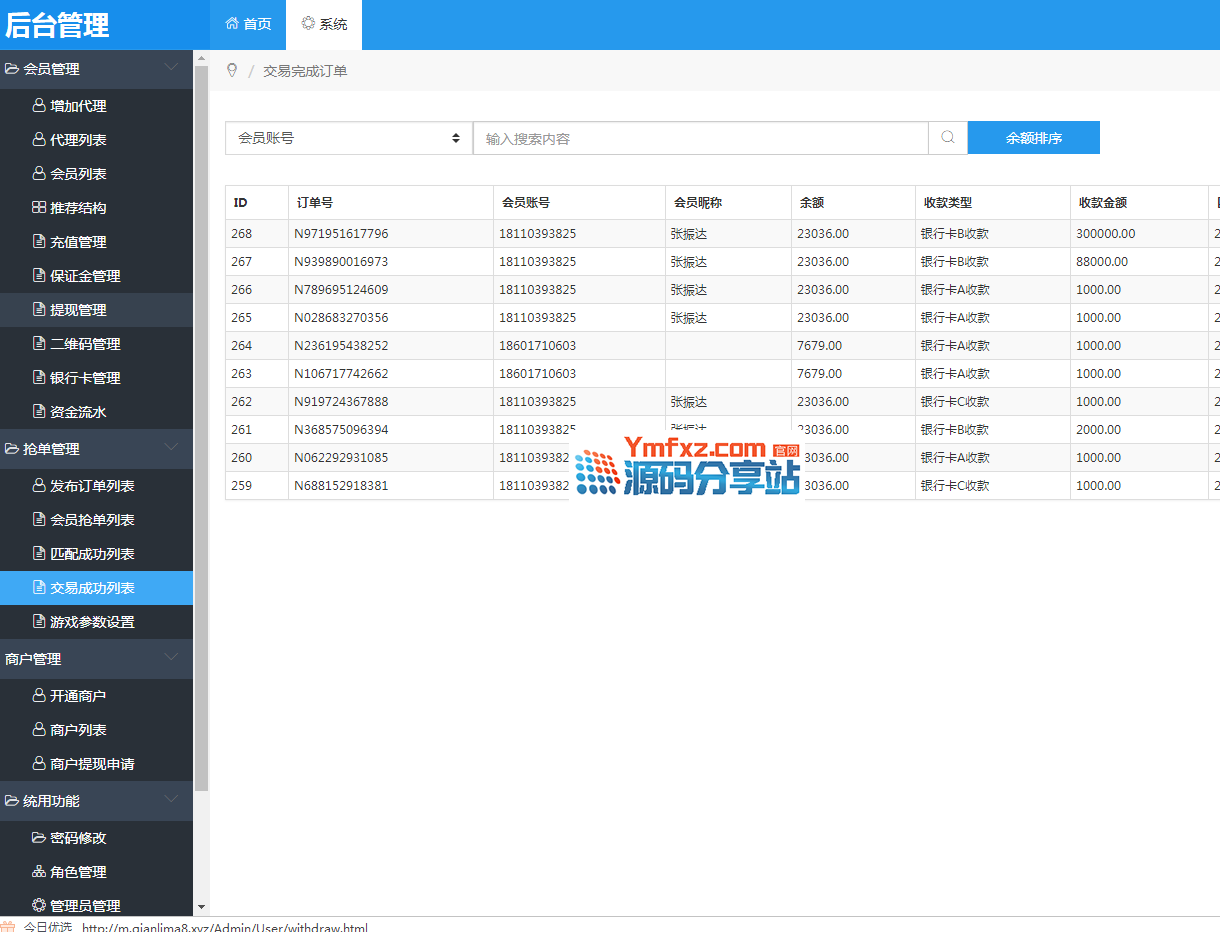Select the 推荐结构 grid icon

(39, 208)
